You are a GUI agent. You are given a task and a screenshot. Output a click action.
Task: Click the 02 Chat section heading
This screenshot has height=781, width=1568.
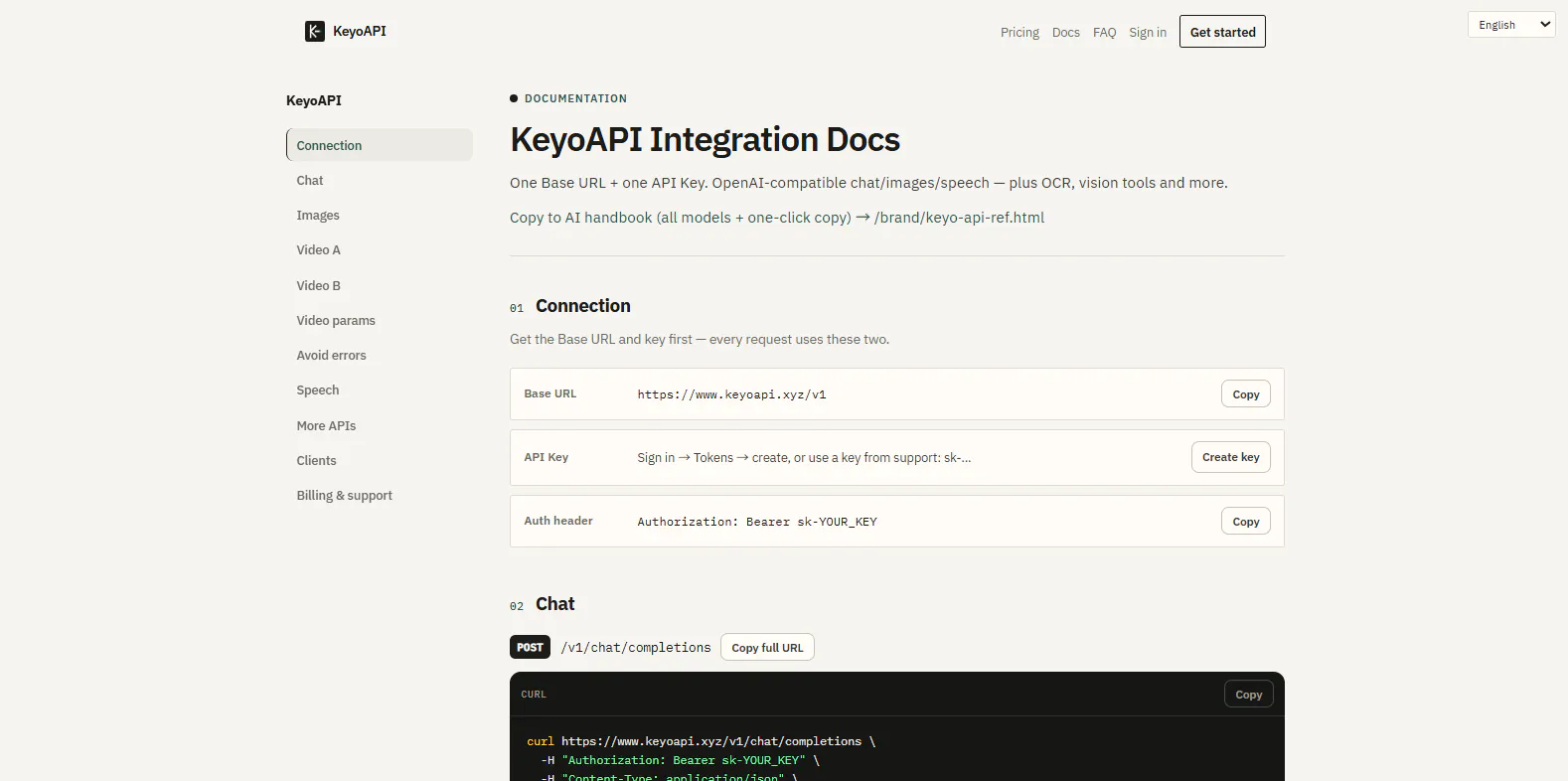click(543, 604)
